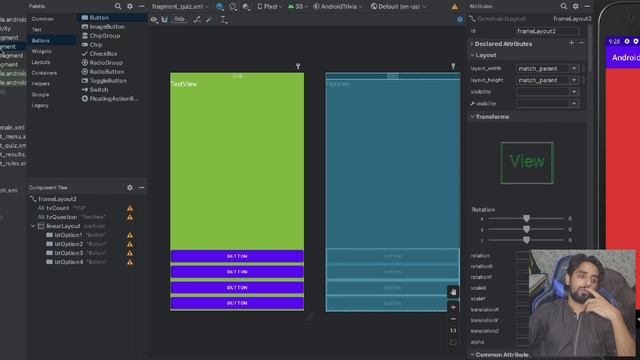Open Palette settings gear
640x360 pixels.
point(130,6)
